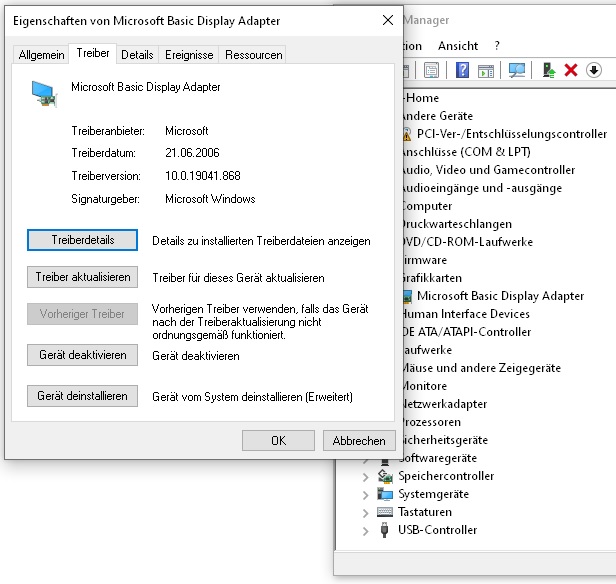Screen dimensions: 616x584
Task: Click the Gerät deaktivieren button
Action: (x=82, y=355)
